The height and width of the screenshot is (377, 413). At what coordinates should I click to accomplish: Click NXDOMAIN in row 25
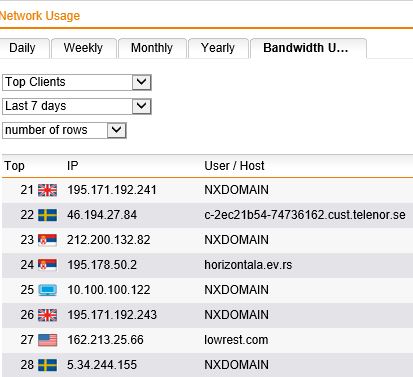tap(236, 290)
